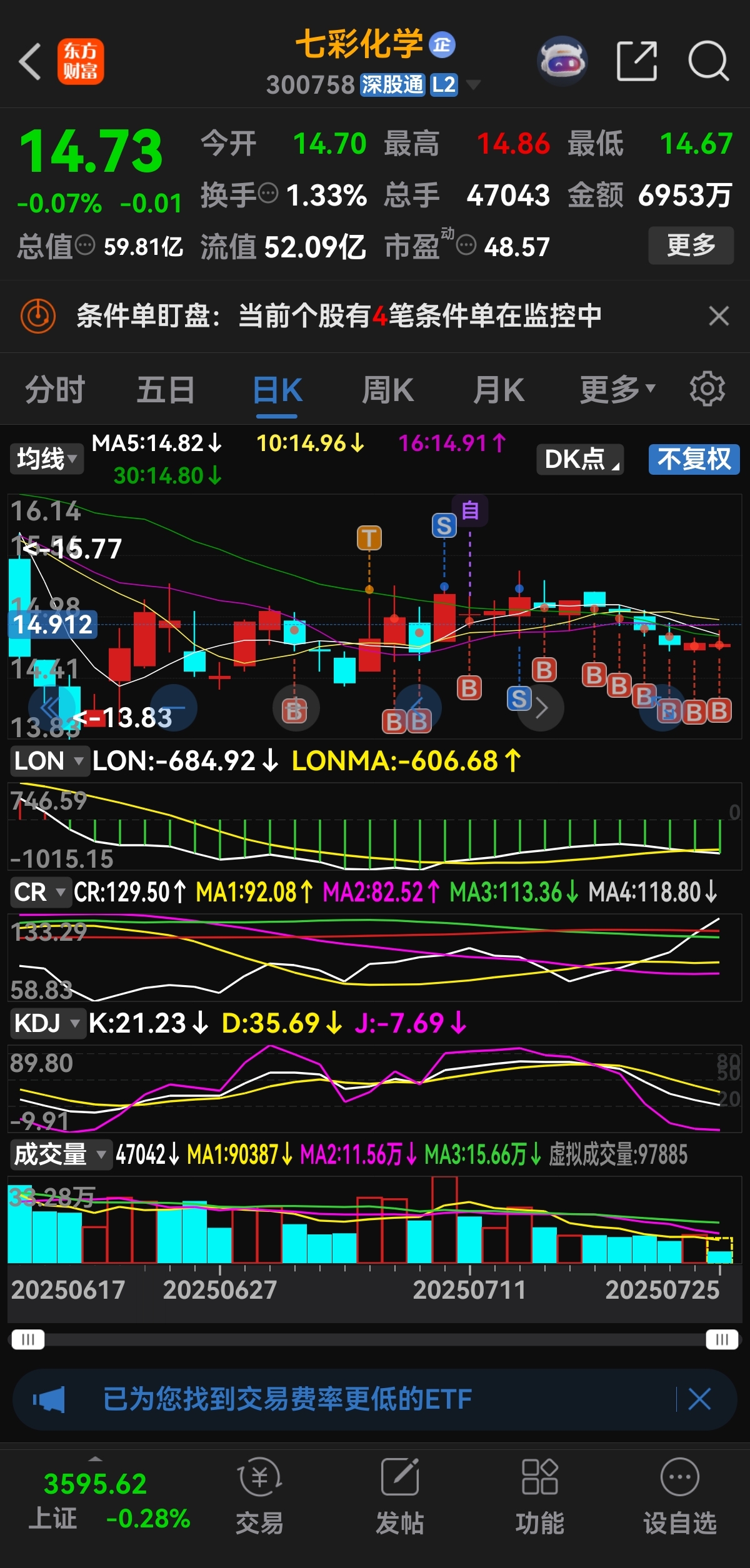Image resolution: width=750 pixels, height=1568 pixels.
Task: Open the 上证 index ticker
Action: point(109,1501)
